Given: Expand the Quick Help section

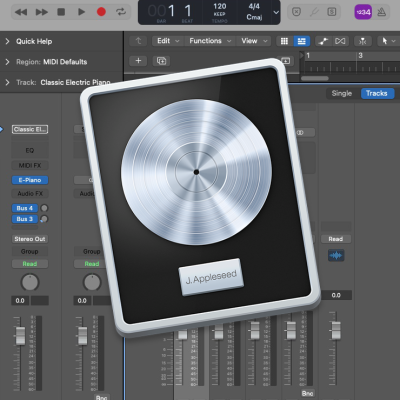Looking at the screenshot, I should pyautogui.click(x=7, y=41).
